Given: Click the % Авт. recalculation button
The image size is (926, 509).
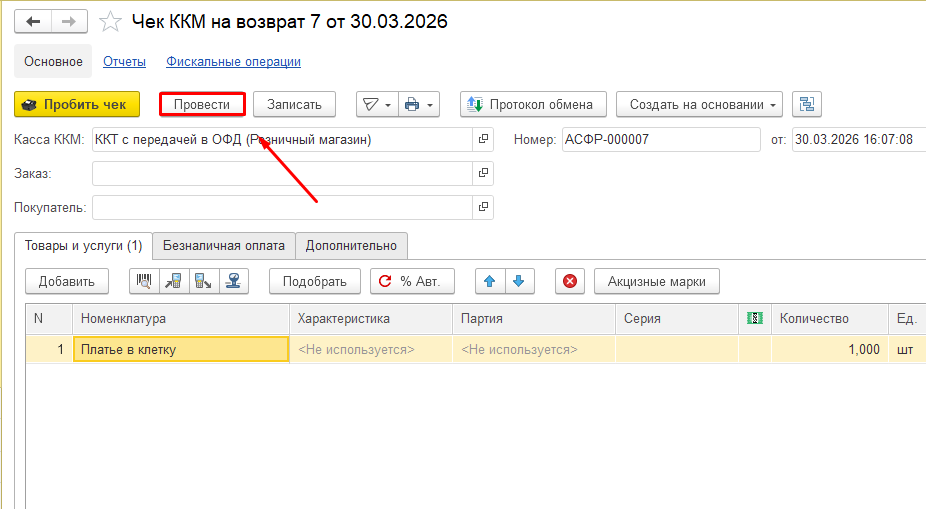Looking at the screenshot, I should pyautogui.click(x=412, y=282).
